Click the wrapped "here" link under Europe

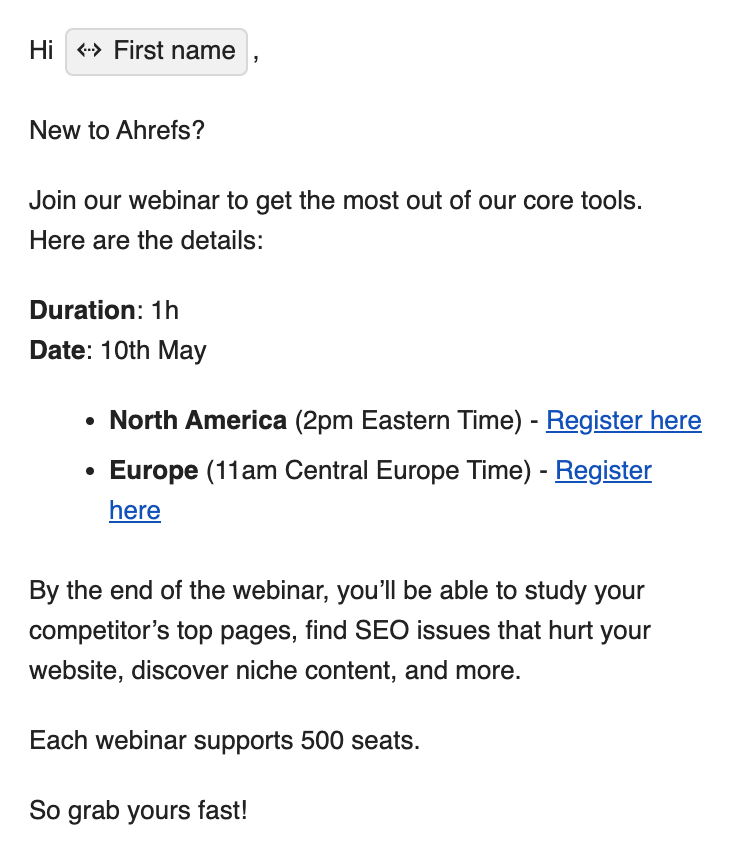pyautogui.click(x=135, y=510)
